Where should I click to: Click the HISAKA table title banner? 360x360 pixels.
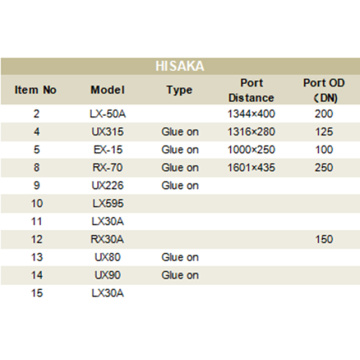180,66
